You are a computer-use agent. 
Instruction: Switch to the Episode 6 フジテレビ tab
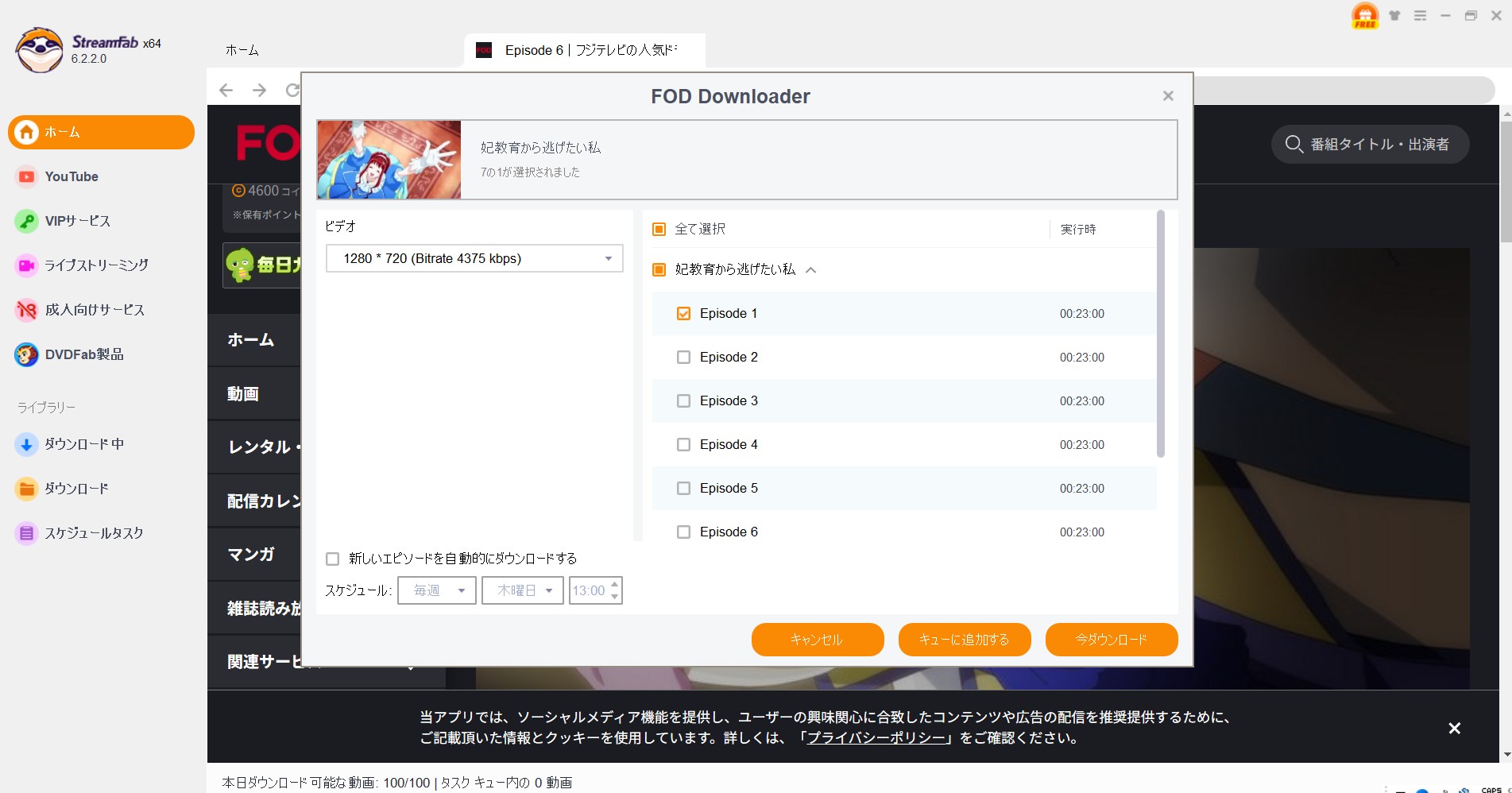pyautogui.click(x=585, y=50)
